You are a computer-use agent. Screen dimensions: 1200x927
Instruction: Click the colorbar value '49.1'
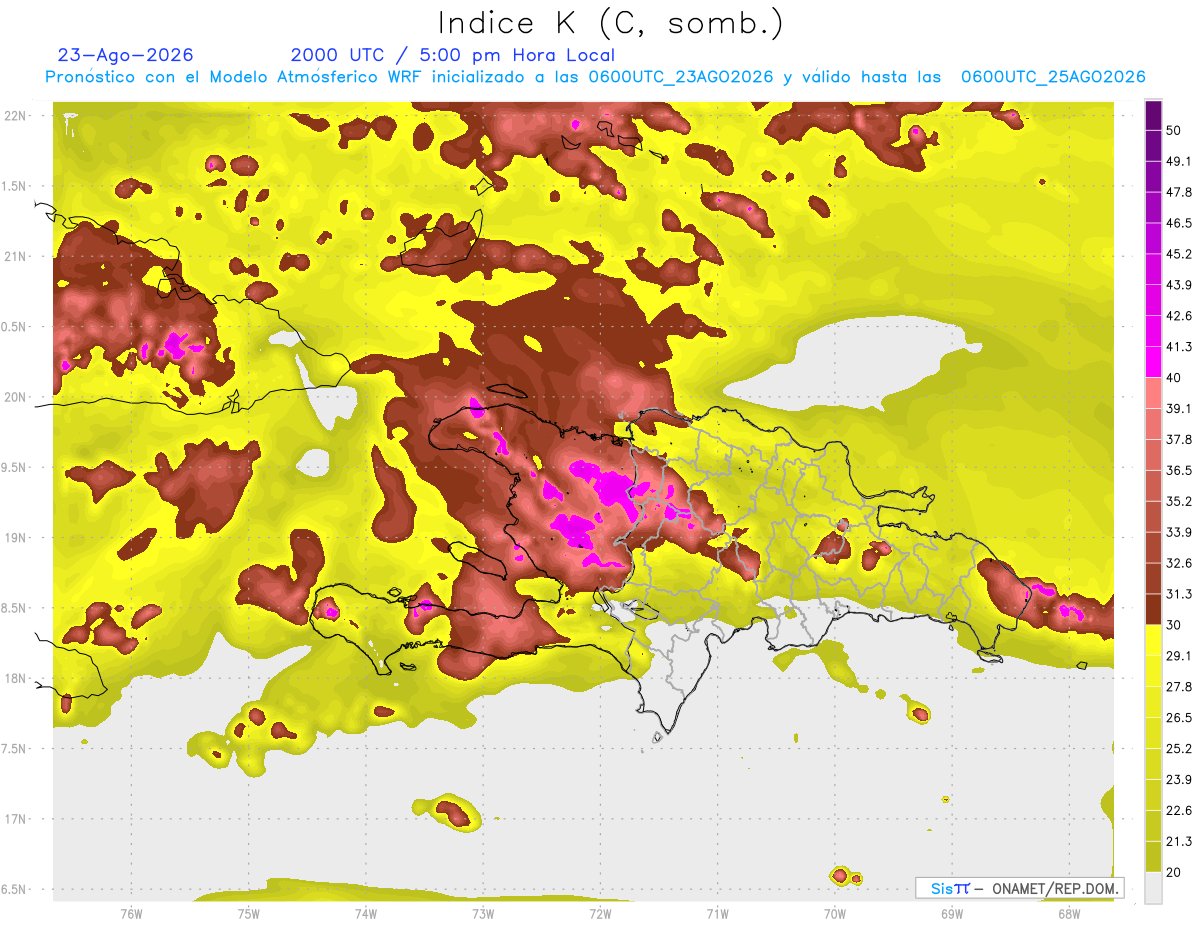pyautogui.click(x=1178, y=162)
